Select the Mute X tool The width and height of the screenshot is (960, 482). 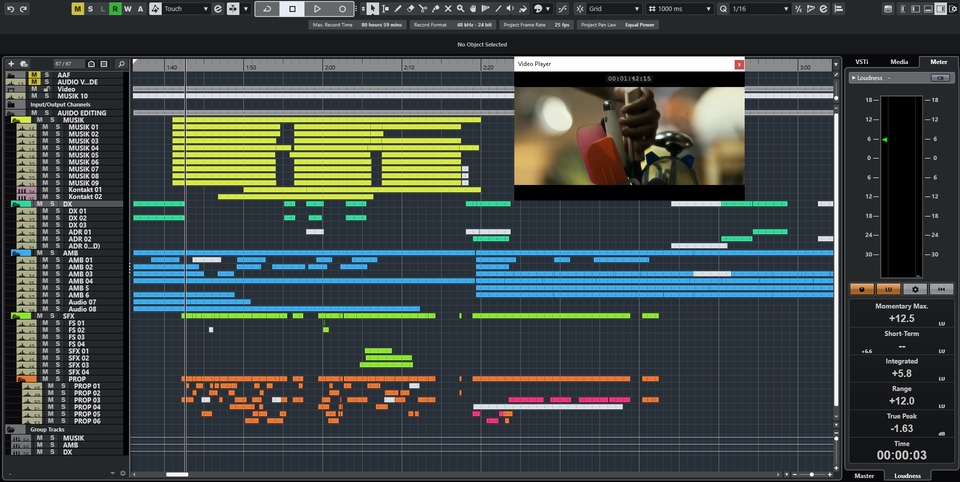click(448, 9)
